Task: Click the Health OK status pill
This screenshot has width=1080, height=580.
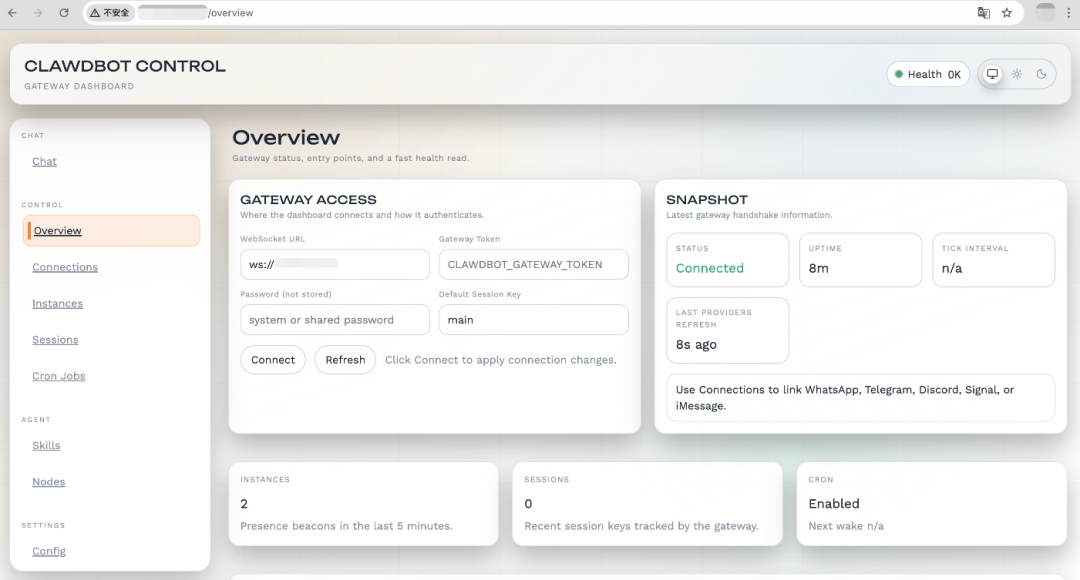Action: pyautogui.click(x=927, y=74)
